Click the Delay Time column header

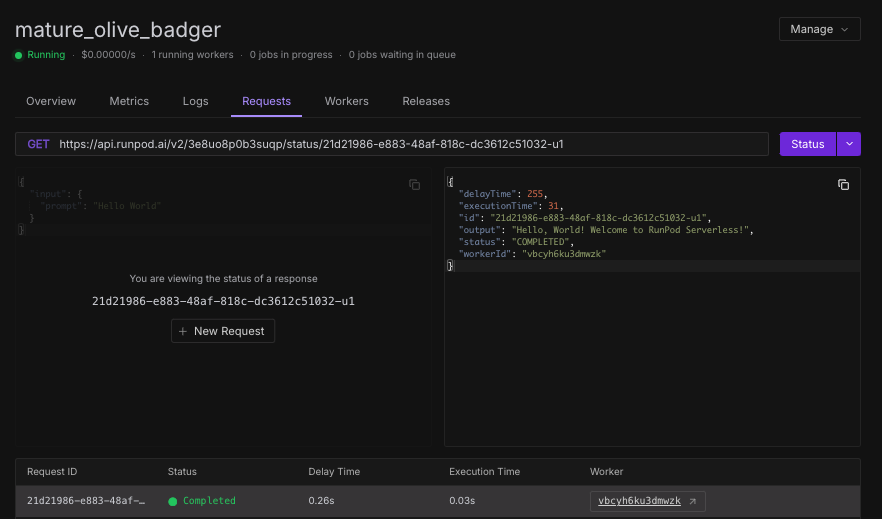[334, 472]
